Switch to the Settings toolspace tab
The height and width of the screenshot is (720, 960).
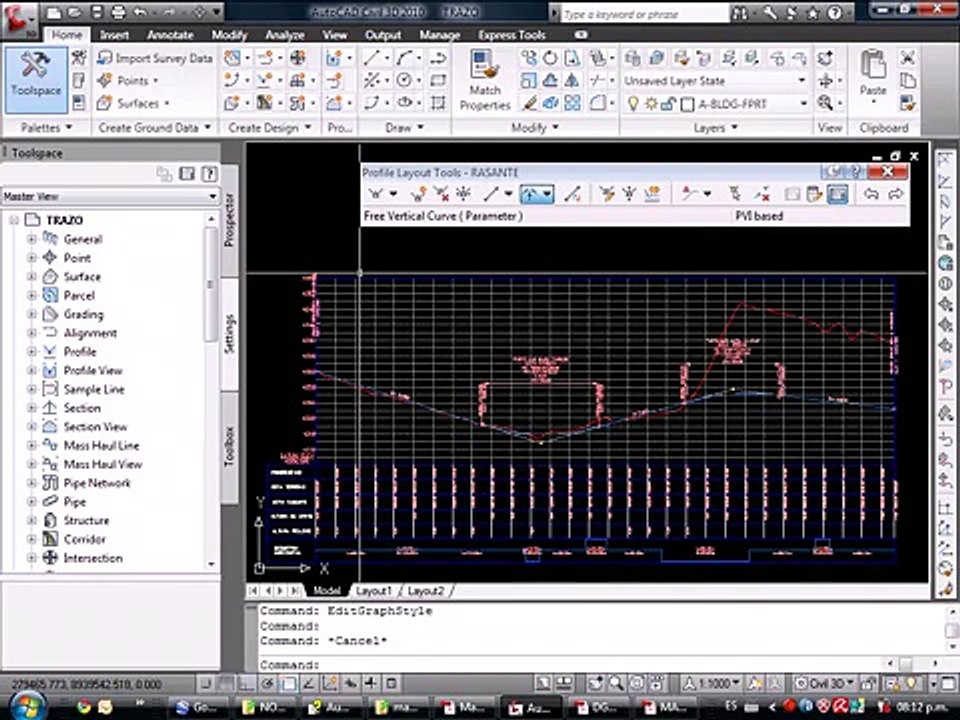click(230, 334)
